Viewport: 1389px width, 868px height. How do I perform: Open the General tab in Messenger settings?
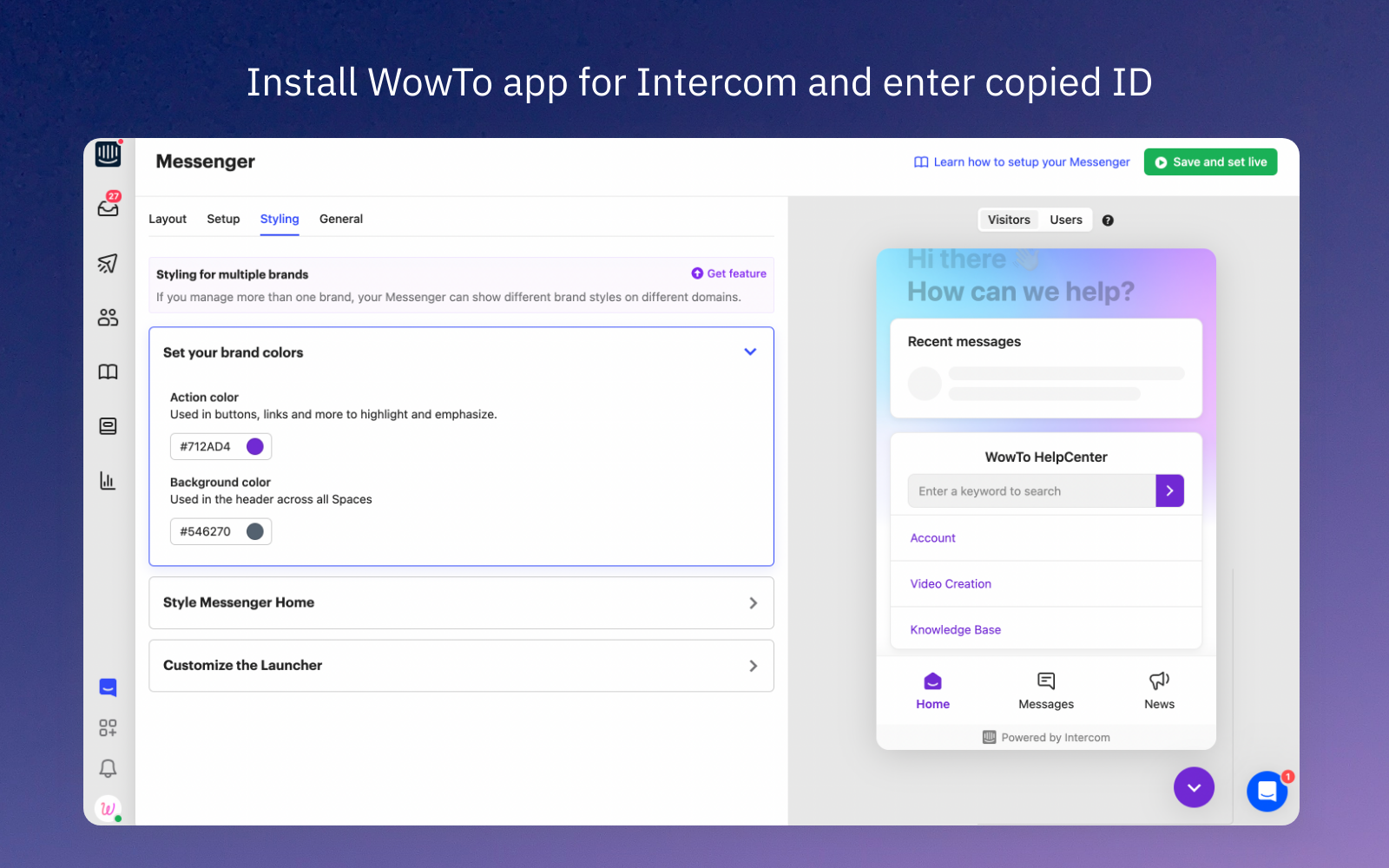(x=340, y=219)
